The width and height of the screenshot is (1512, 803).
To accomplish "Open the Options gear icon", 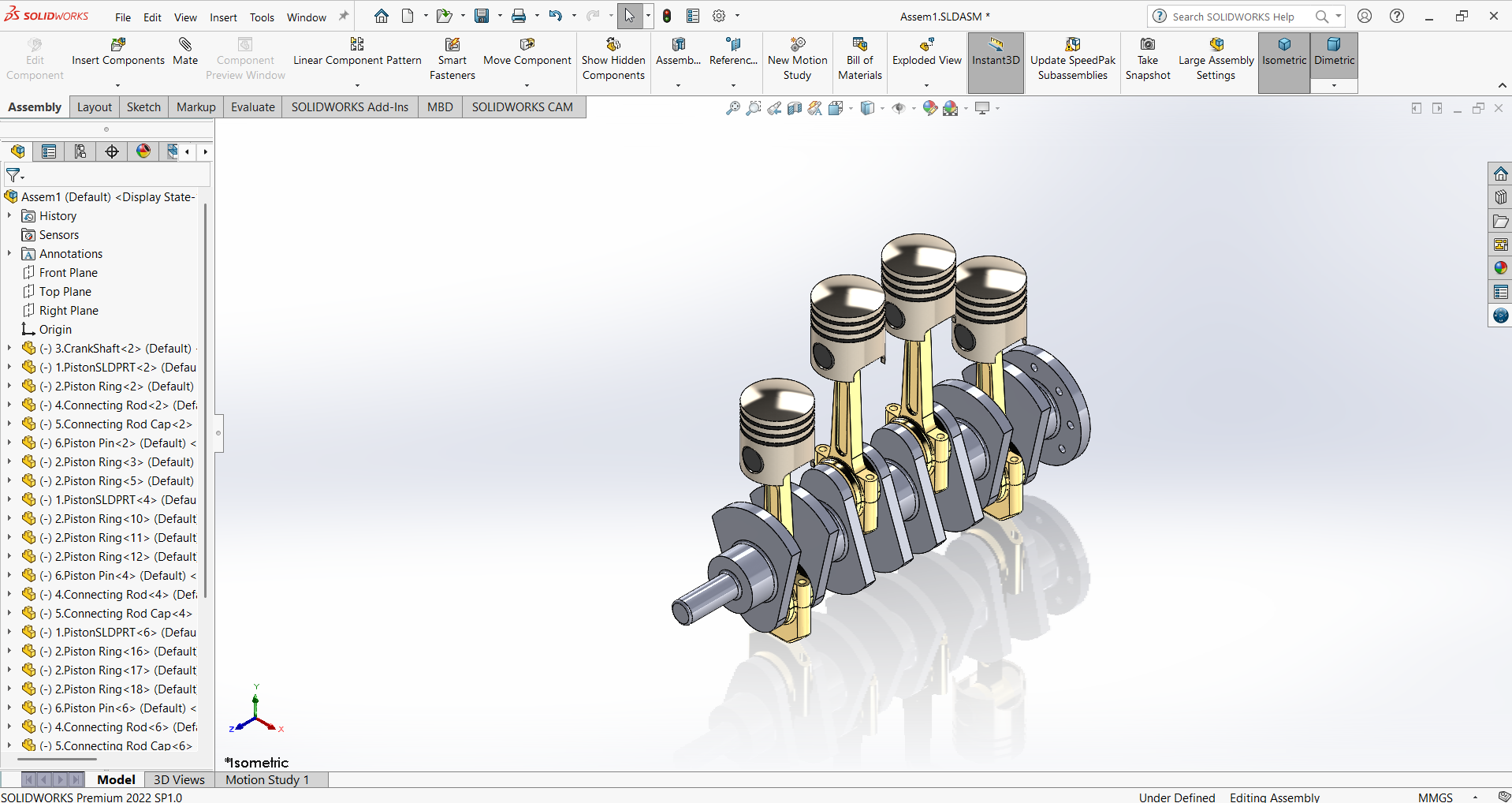I will (719, 16).
